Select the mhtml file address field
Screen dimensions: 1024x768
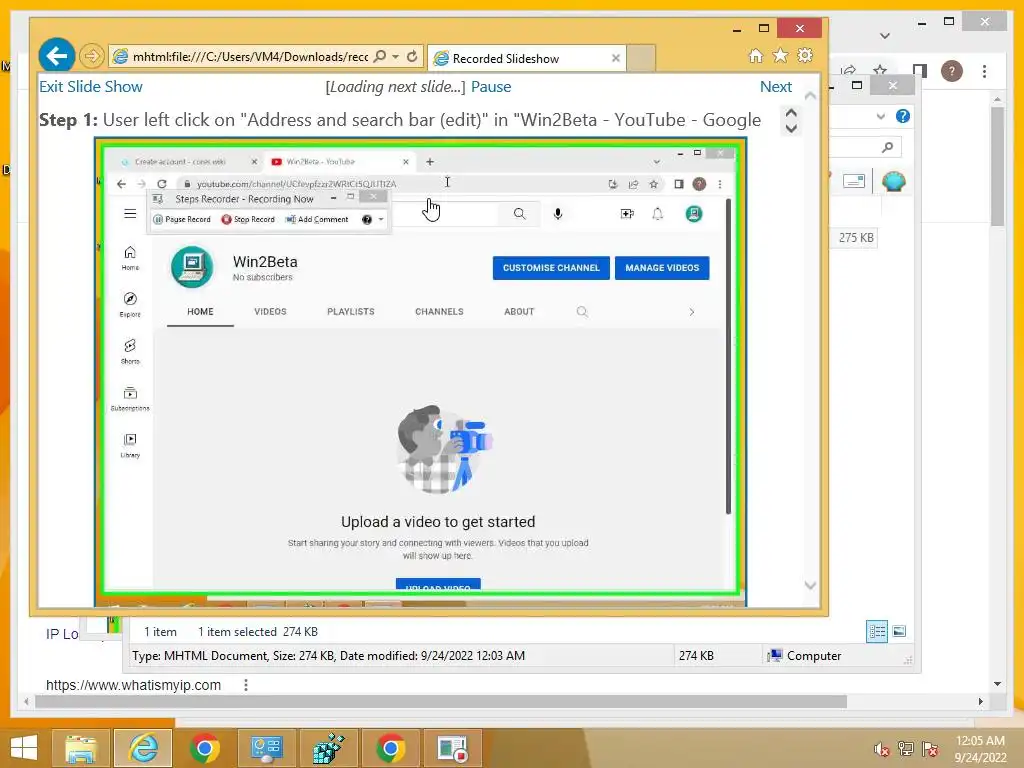pos(250,57)
